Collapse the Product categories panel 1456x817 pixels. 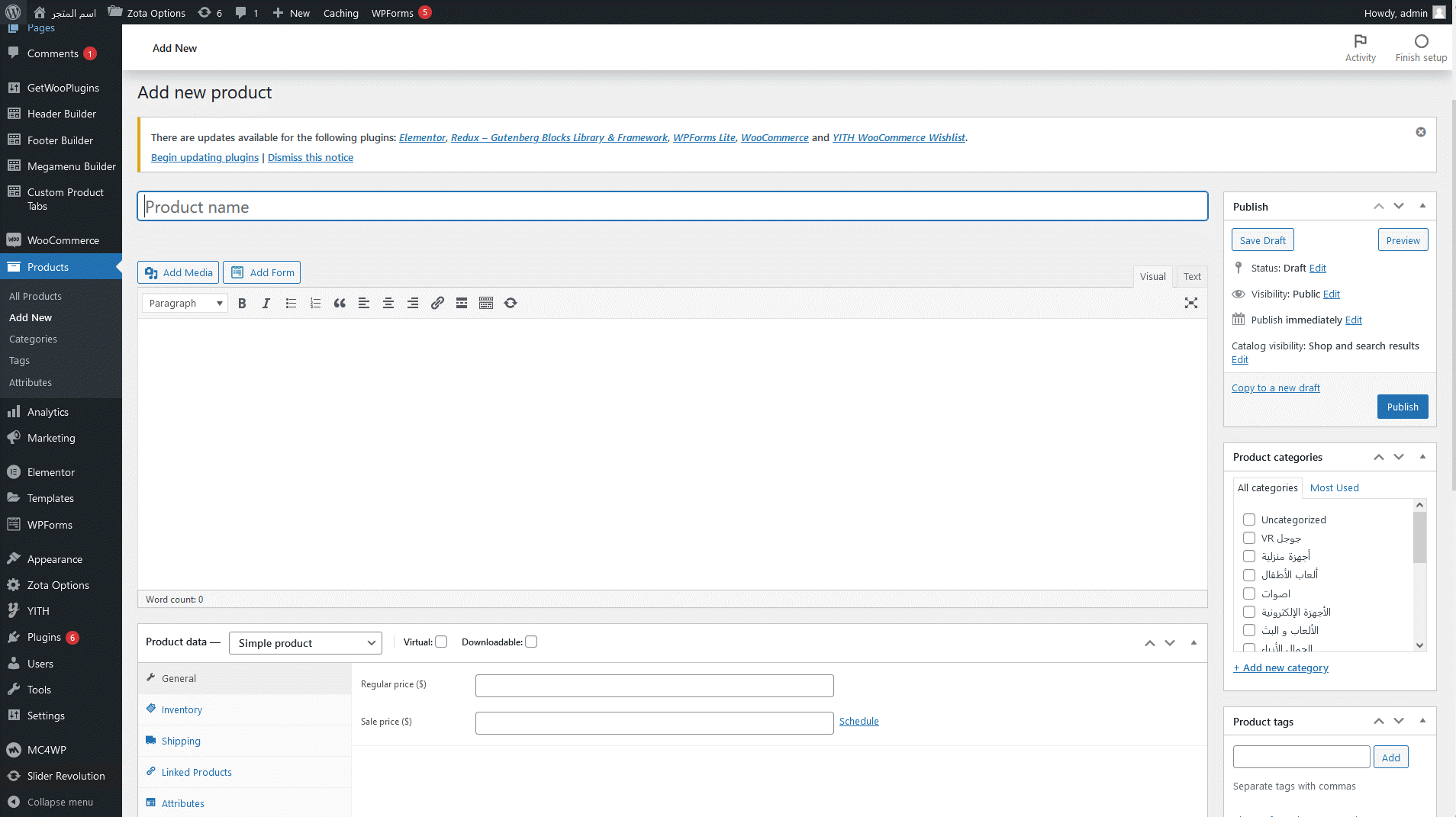(1422, 457)
